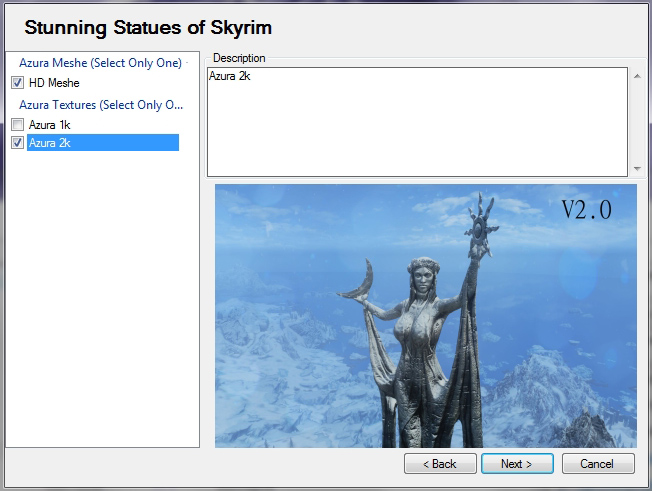The width and height of the screenshot is (652, 491).
Task: Select the highlighted Azura 2k row
Action: (103, 143)
